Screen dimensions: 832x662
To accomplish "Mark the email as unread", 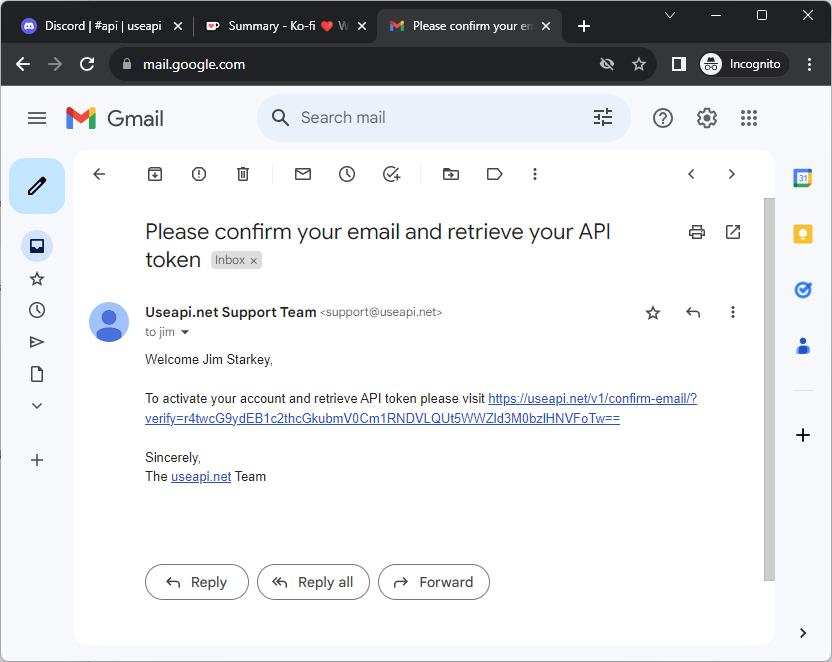I will 303,174.
